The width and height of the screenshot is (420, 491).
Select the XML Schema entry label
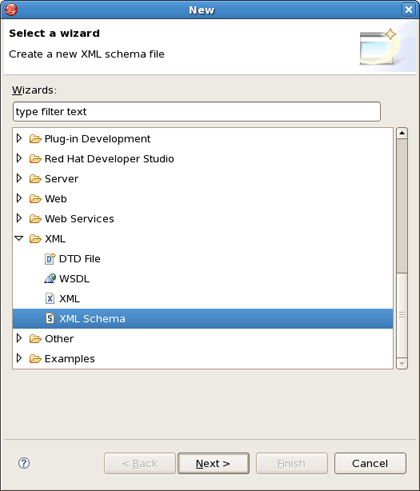pyautogui.click(x=92, y=319)
